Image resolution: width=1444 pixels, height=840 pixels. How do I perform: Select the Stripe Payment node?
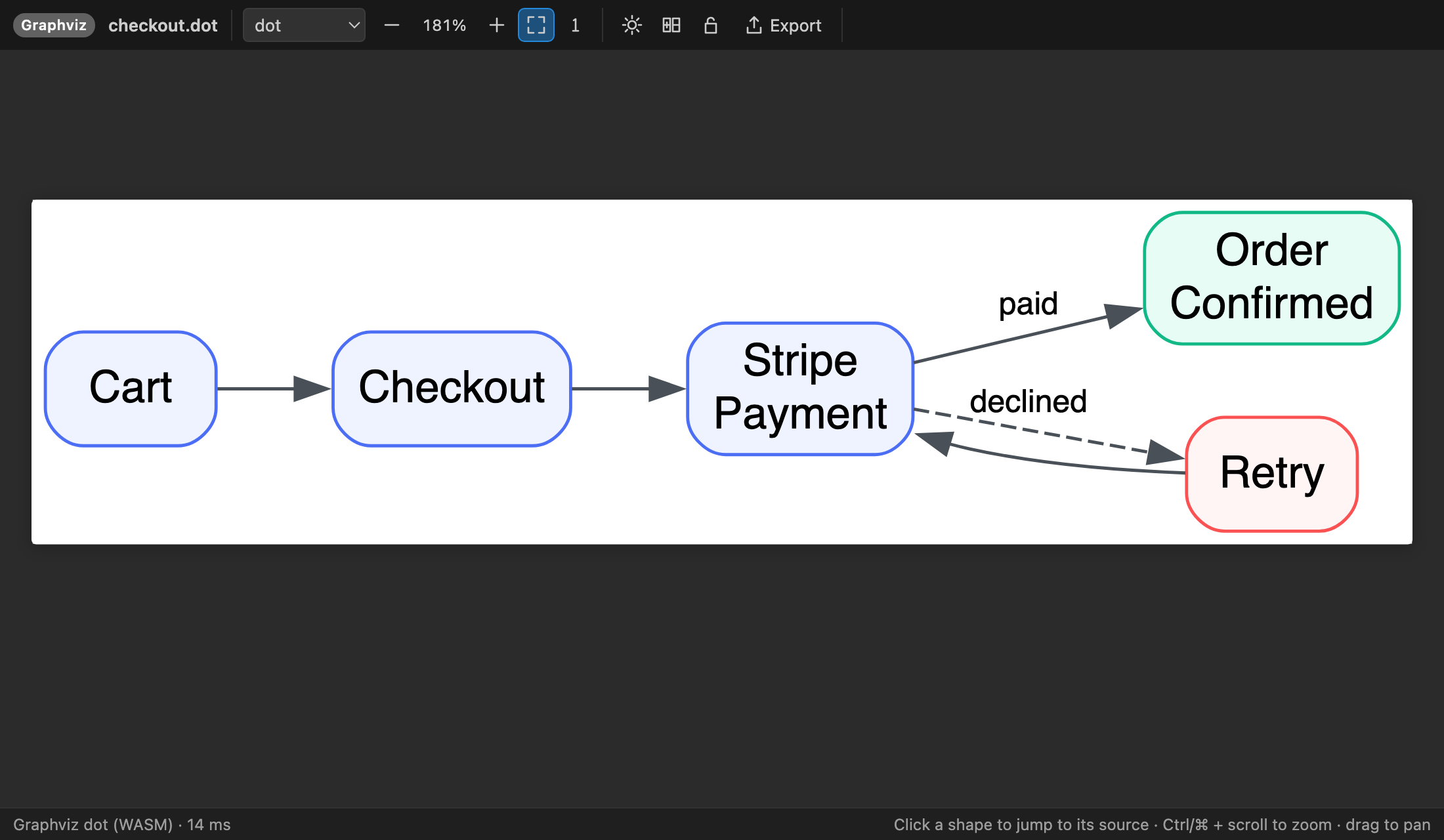pos(800,388)
